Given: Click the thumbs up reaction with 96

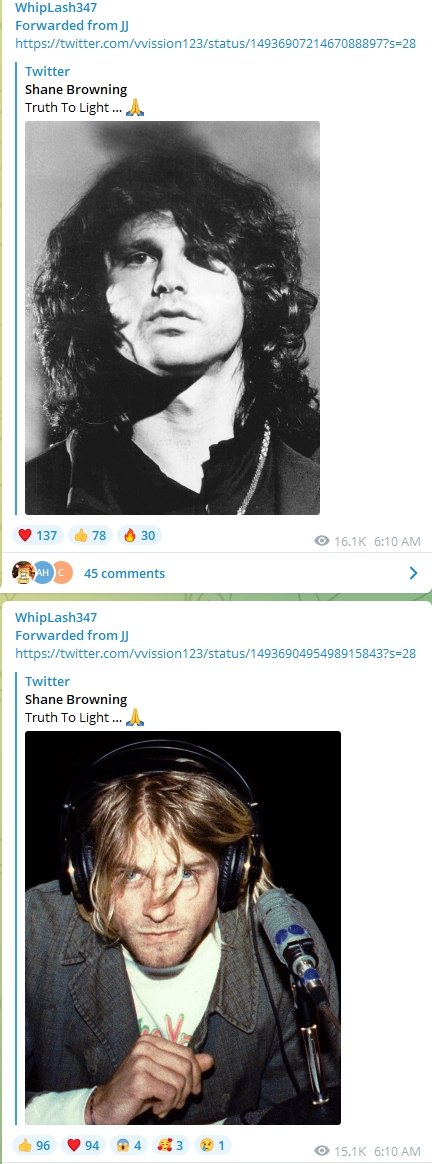Looking at the screenshot, I should (33, 1145).
